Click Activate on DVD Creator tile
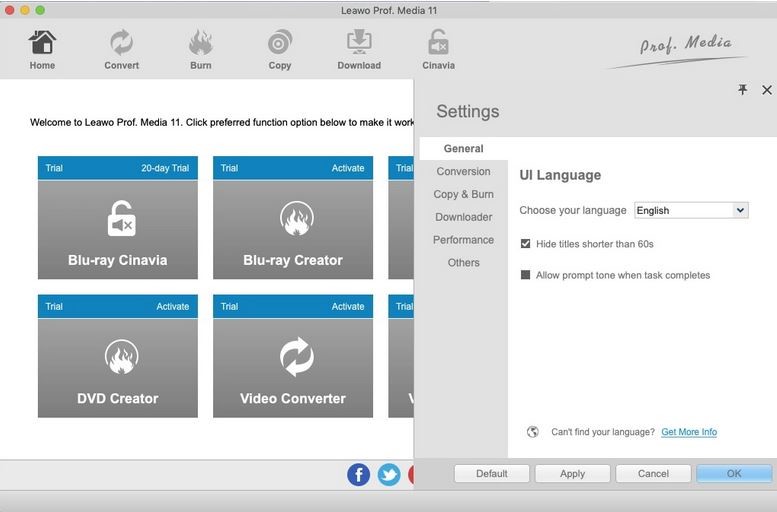777x512 pixels. click(173, 306)
